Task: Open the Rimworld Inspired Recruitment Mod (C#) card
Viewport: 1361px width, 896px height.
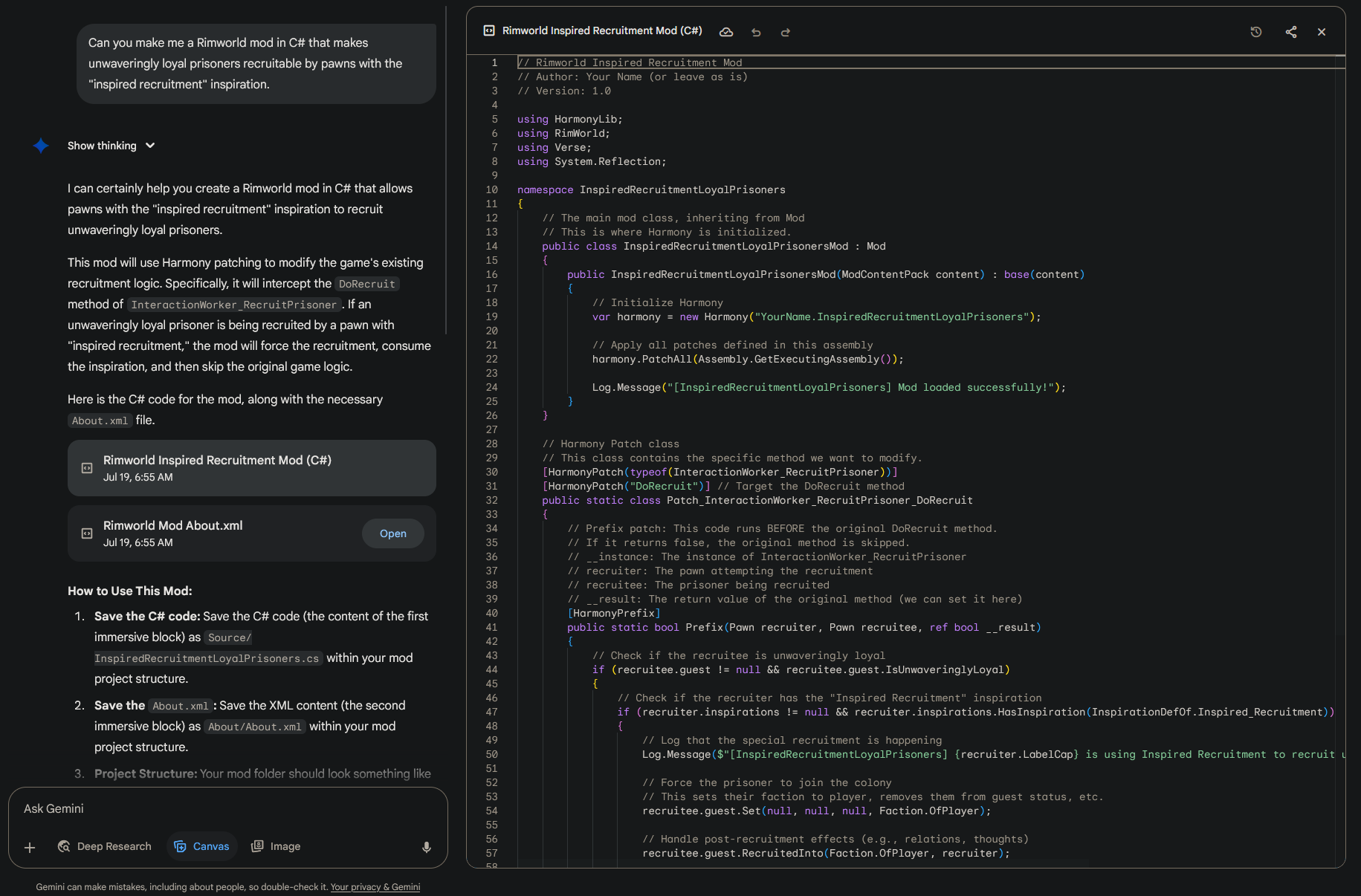Action: tap(251, 468)
